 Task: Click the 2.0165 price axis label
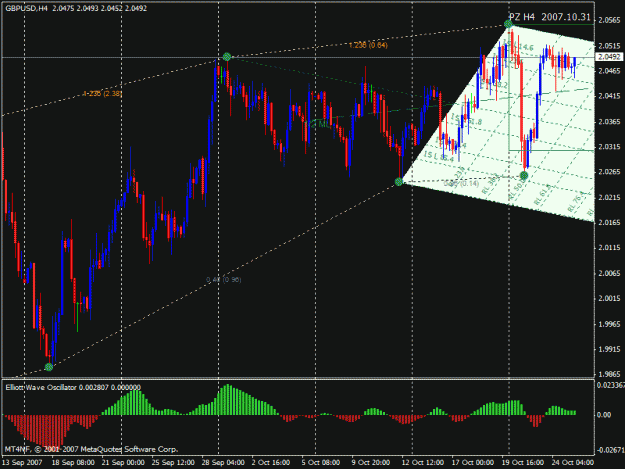609,222
